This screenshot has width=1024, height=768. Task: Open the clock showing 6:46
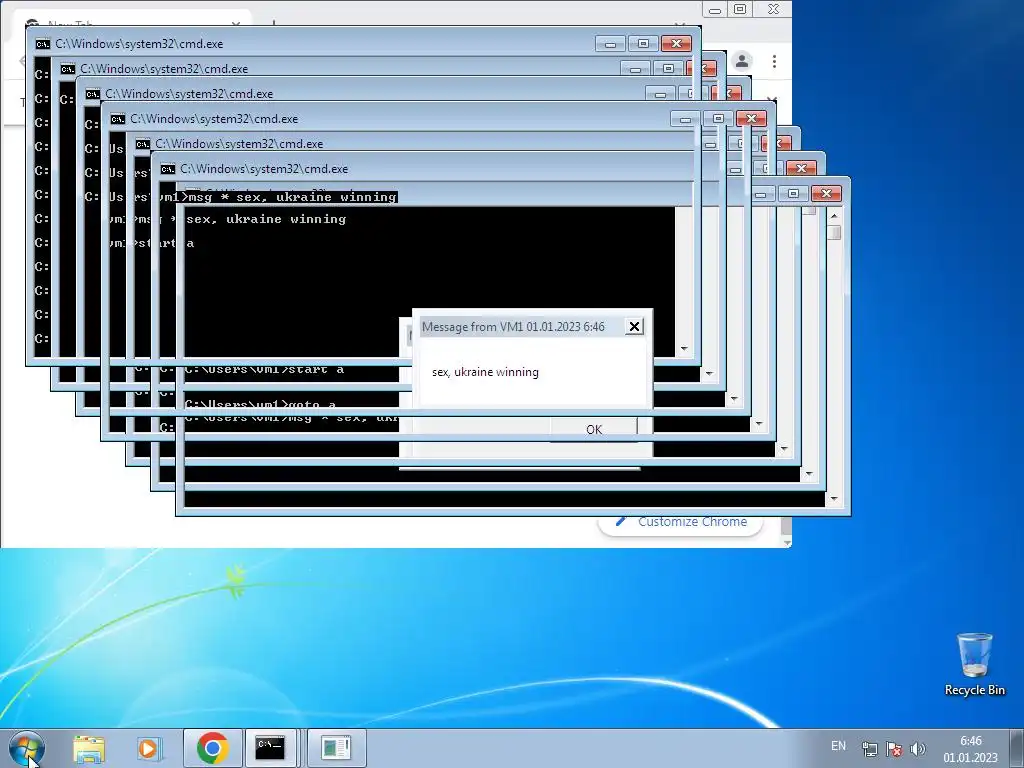970,748
